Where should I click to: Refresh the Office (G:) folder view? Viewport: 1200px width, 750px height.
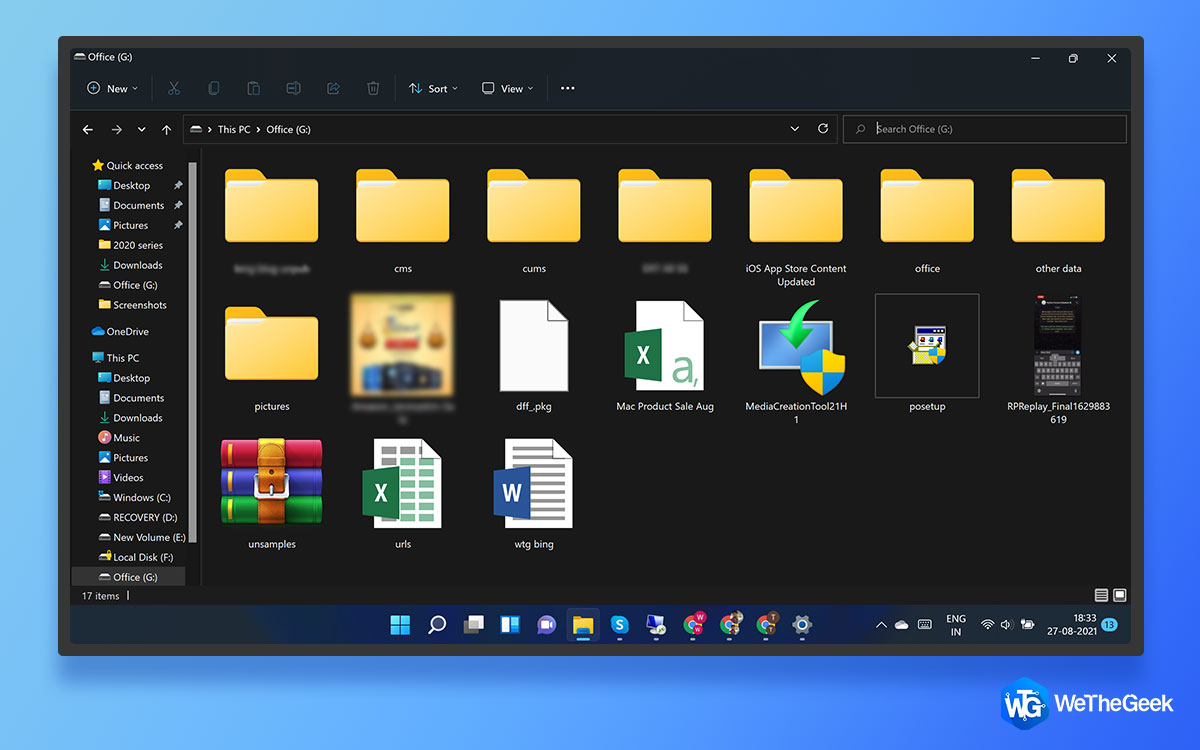pyautogui.click(x=823, y=129)
